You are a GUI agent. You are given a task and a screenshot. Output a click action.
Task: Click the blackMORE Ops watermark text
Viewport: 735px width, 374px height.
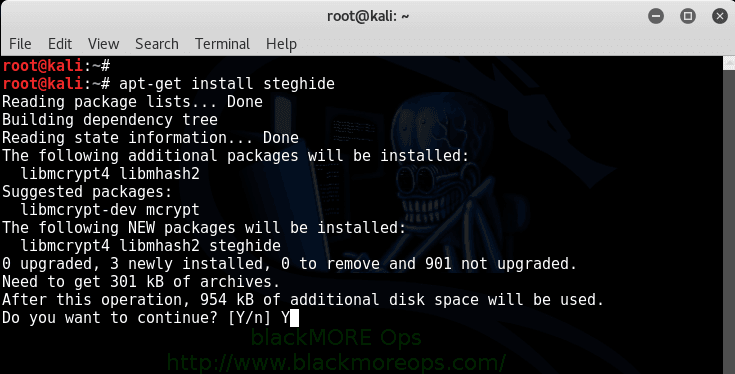click(x=337, y=337)
